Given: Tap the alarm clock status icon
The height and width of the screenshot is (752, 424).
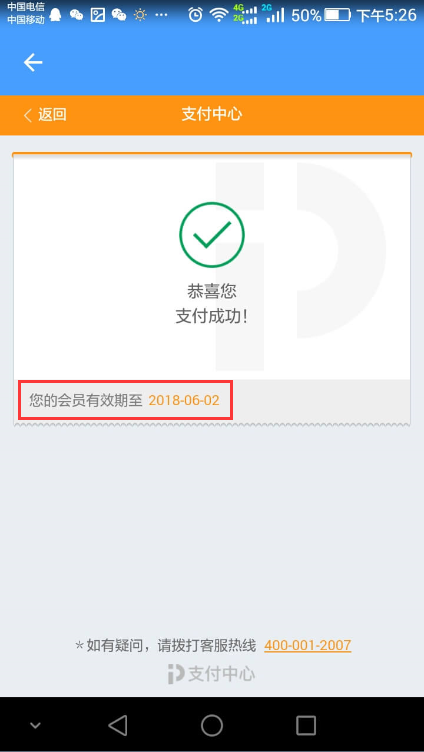Looking at the screenshot, I should tap(195, 15).
